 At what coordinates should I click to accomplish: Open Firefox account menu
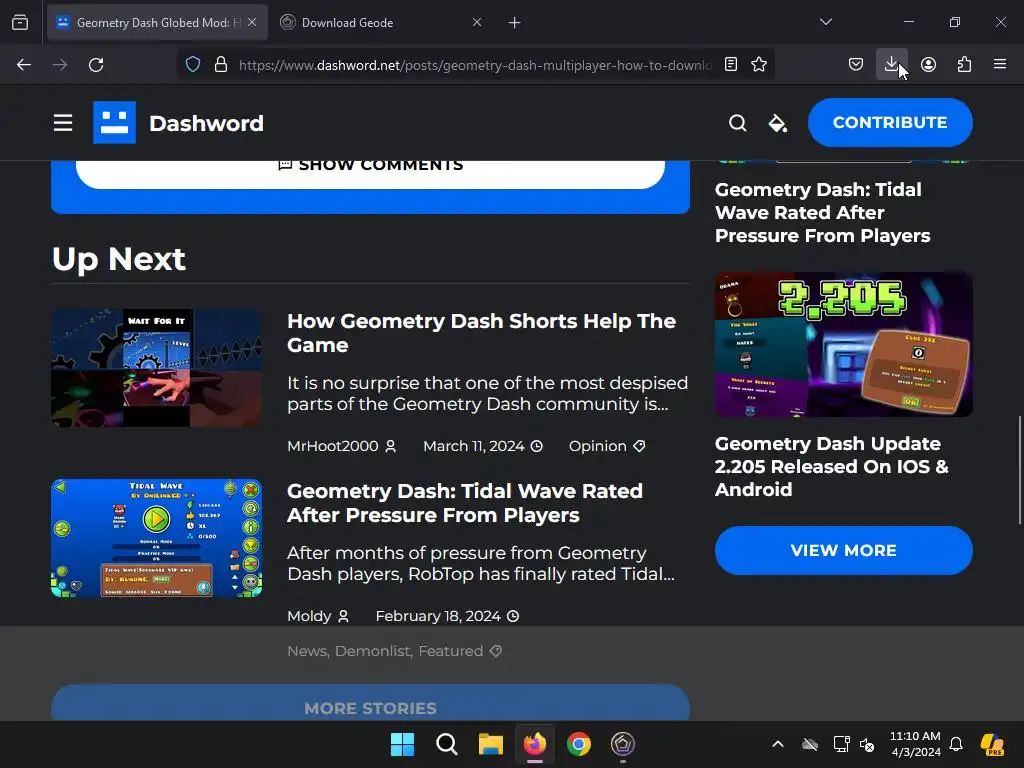point(928,65)
